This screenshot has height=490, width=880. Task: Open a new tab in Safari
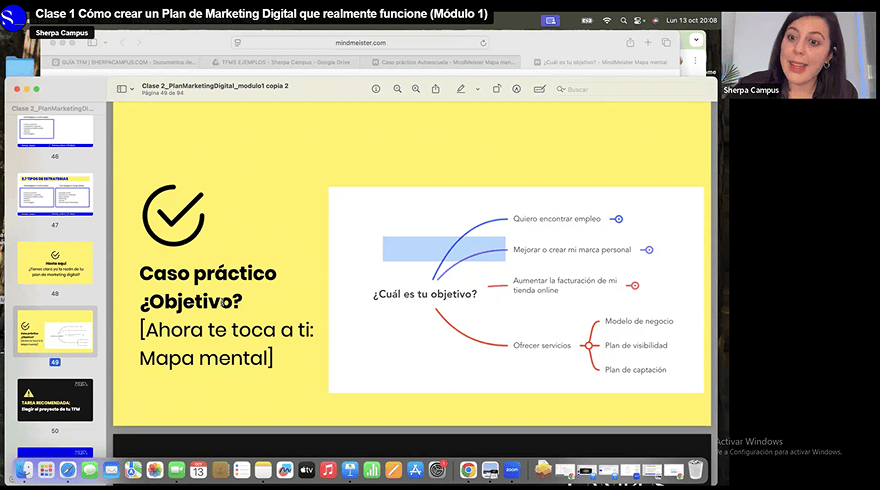tap(648, 43)
